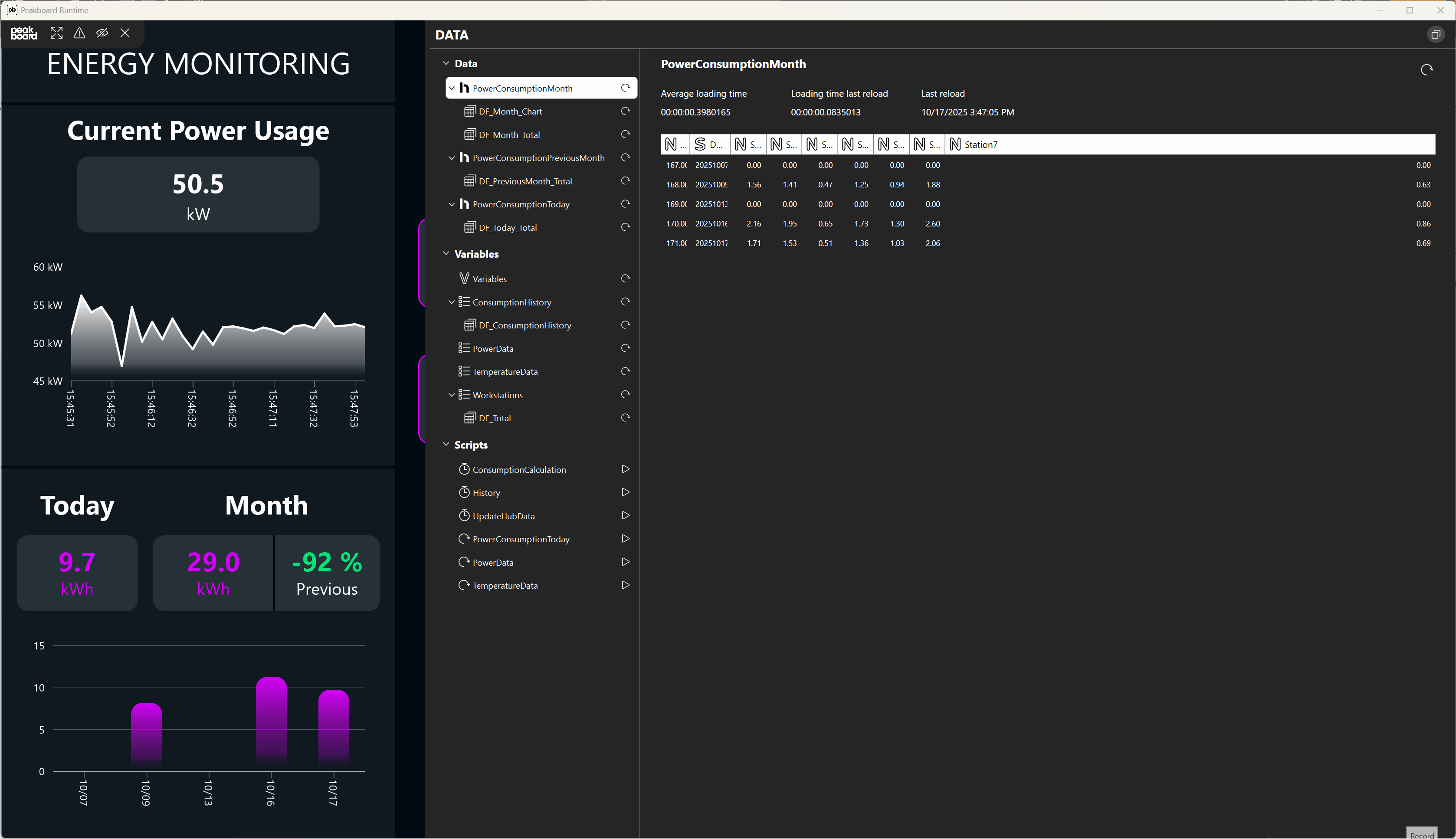Open the warning notifications icon in top toolbar
Image resolution: width=1456 pixels, height=839 pixels.
[x=79, y=33]
